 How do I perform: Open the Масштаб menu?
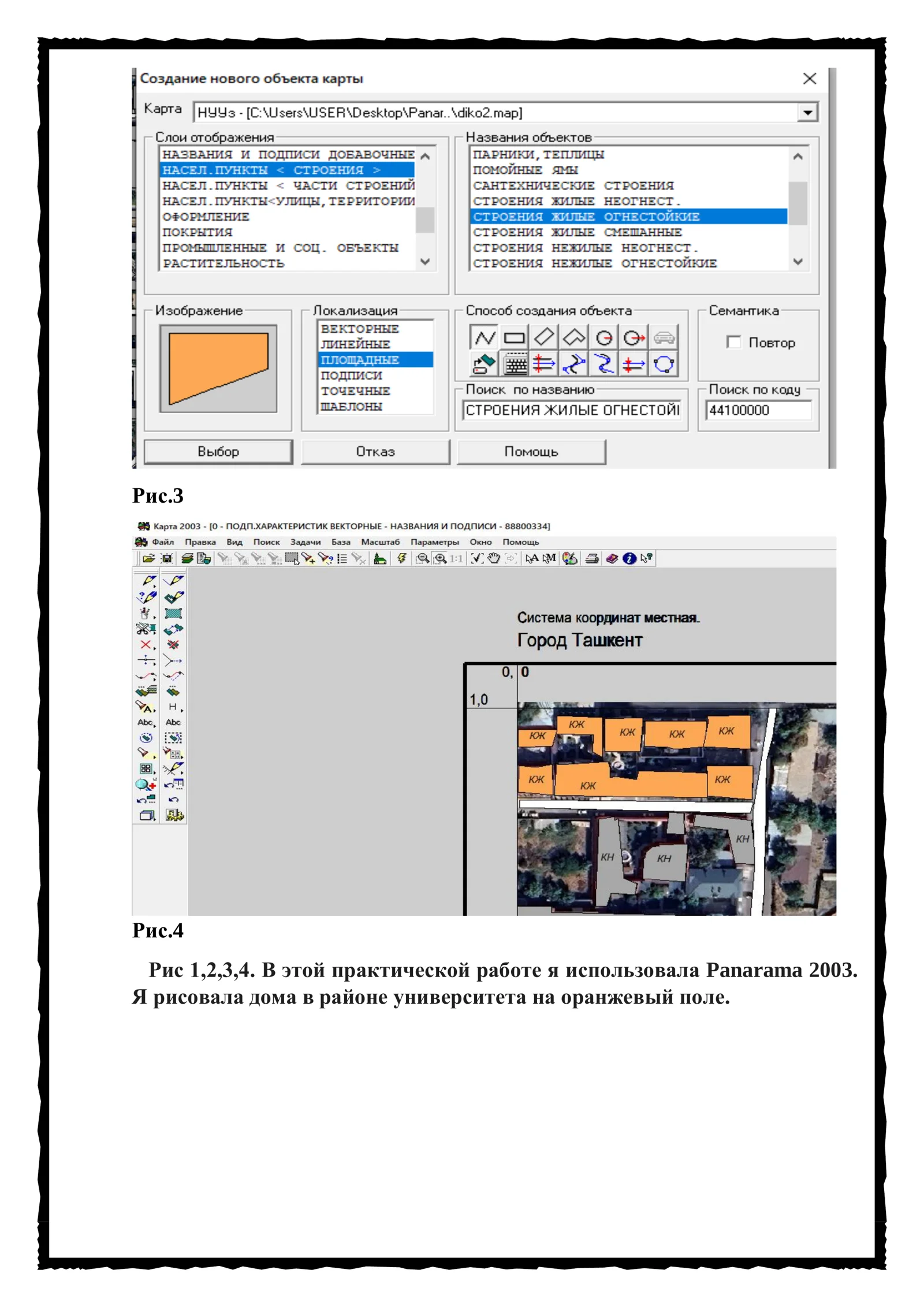380,542
